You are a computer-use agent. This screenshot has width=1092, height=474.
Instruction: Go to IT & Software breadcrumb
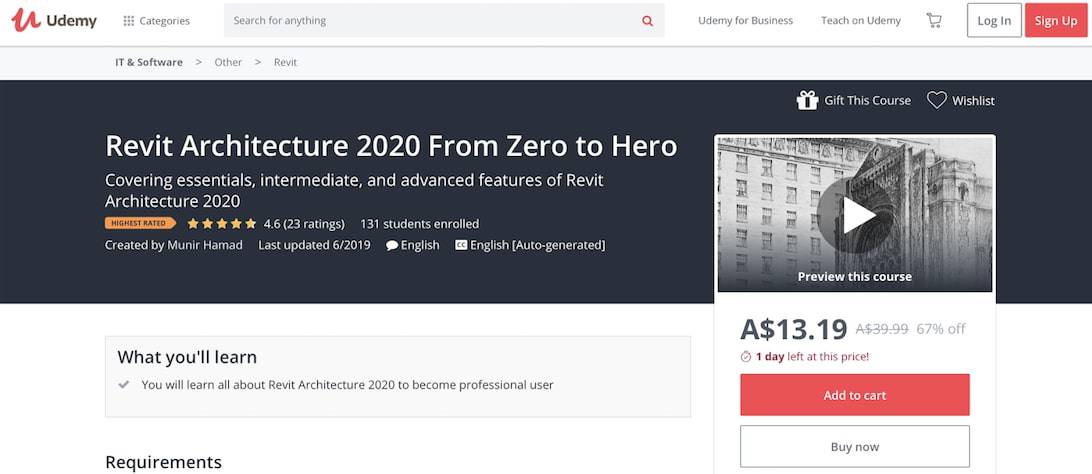pos(149,62)
